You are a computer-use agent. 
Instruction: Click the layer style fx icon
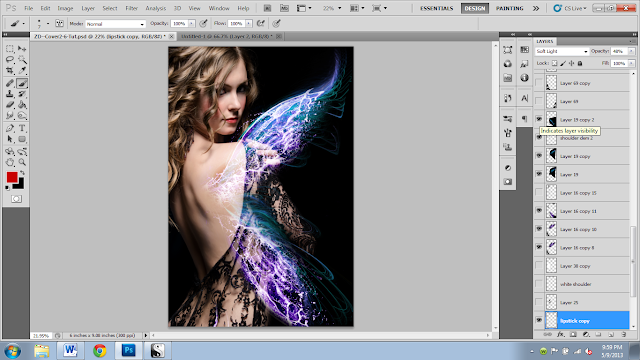[x=560, y=334]
